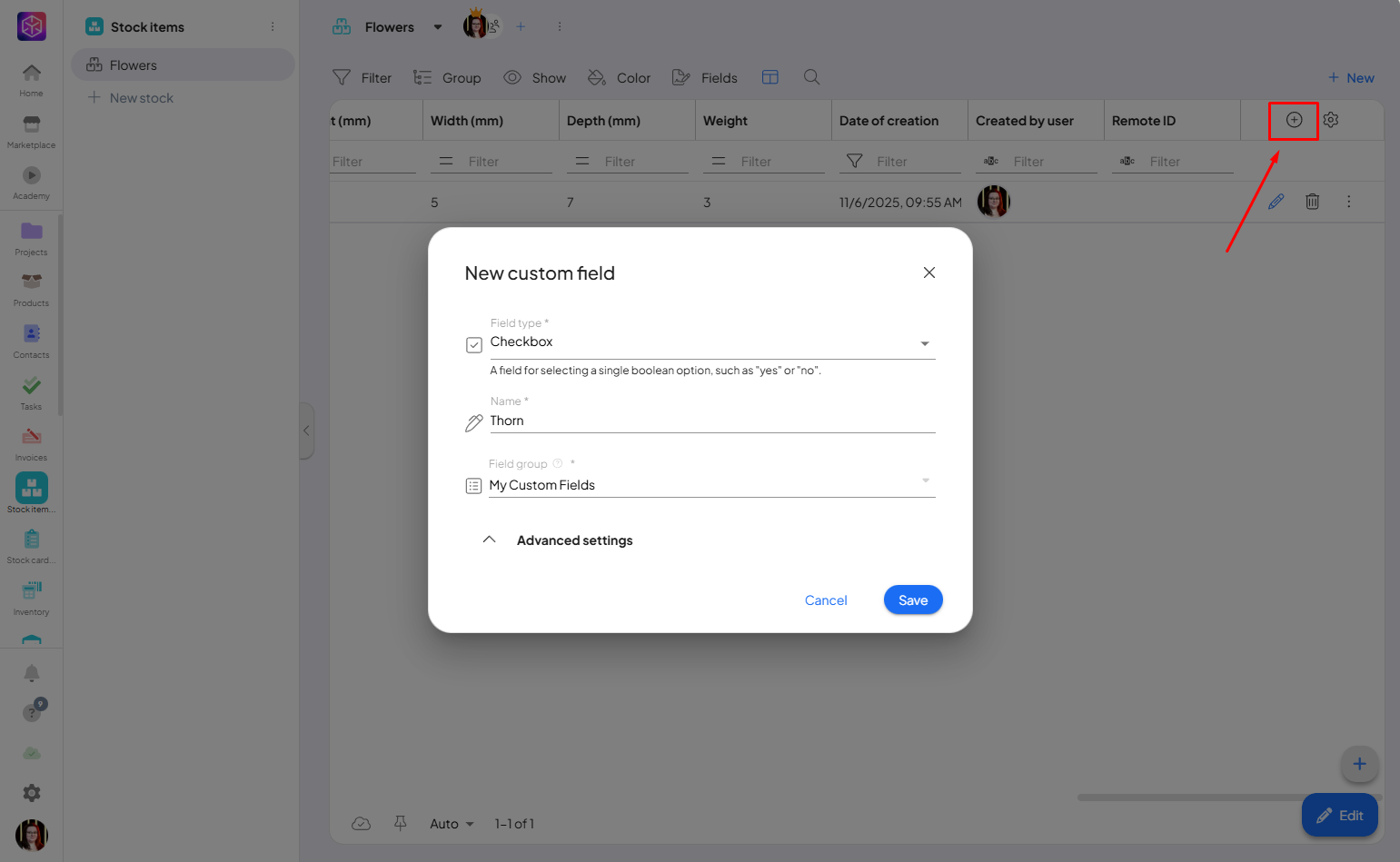Open the Filter menu in toolbar
1400x862 pixels.
click(362, 78)
